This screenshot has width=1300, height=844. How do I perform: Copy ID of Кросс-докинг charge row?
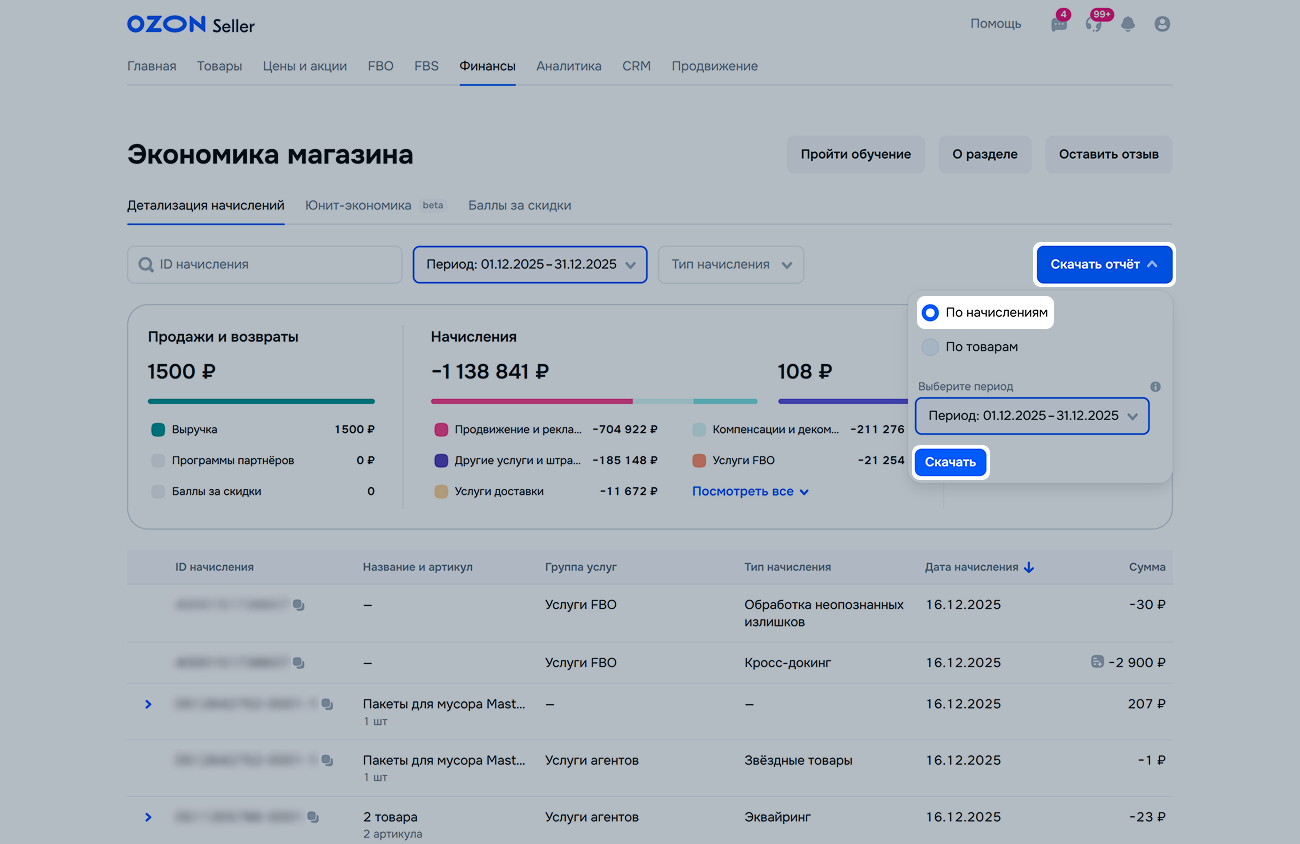pos(299,663)
